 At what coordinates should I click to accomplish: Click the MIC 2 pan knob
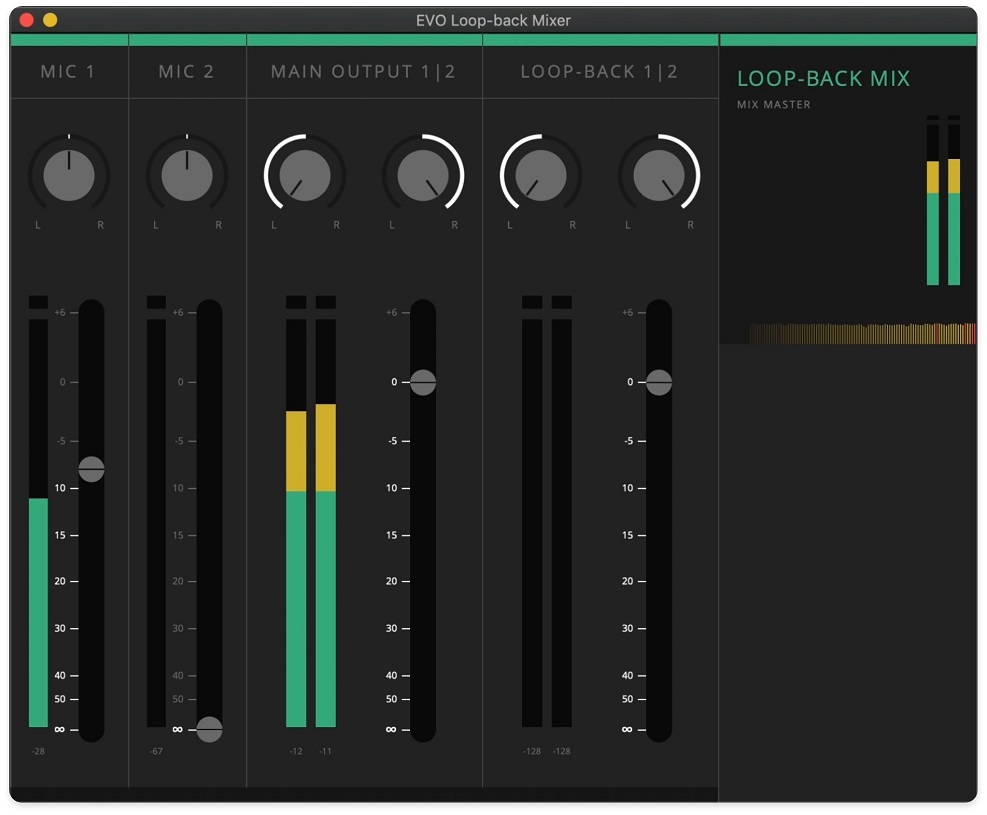tap(187, 176)
